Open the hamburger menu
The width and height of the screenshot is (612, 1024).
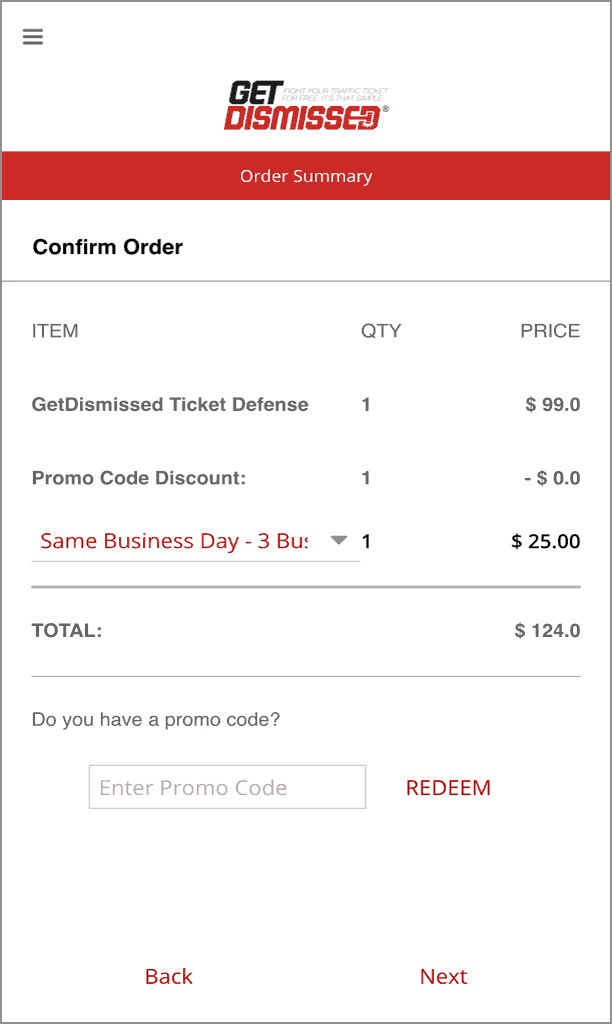33,37
